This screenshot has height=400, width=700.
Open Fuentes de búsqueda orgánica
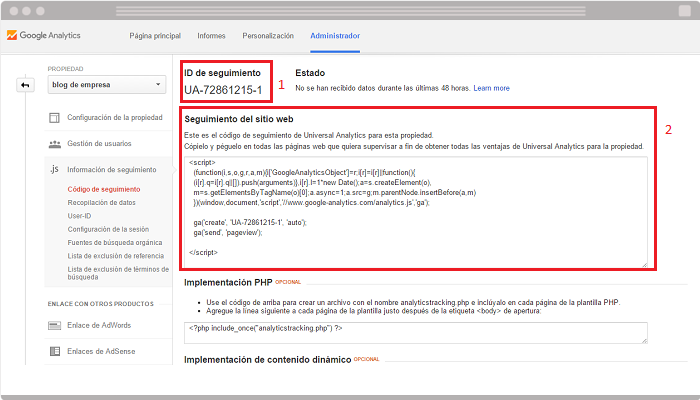coord(112,243)
